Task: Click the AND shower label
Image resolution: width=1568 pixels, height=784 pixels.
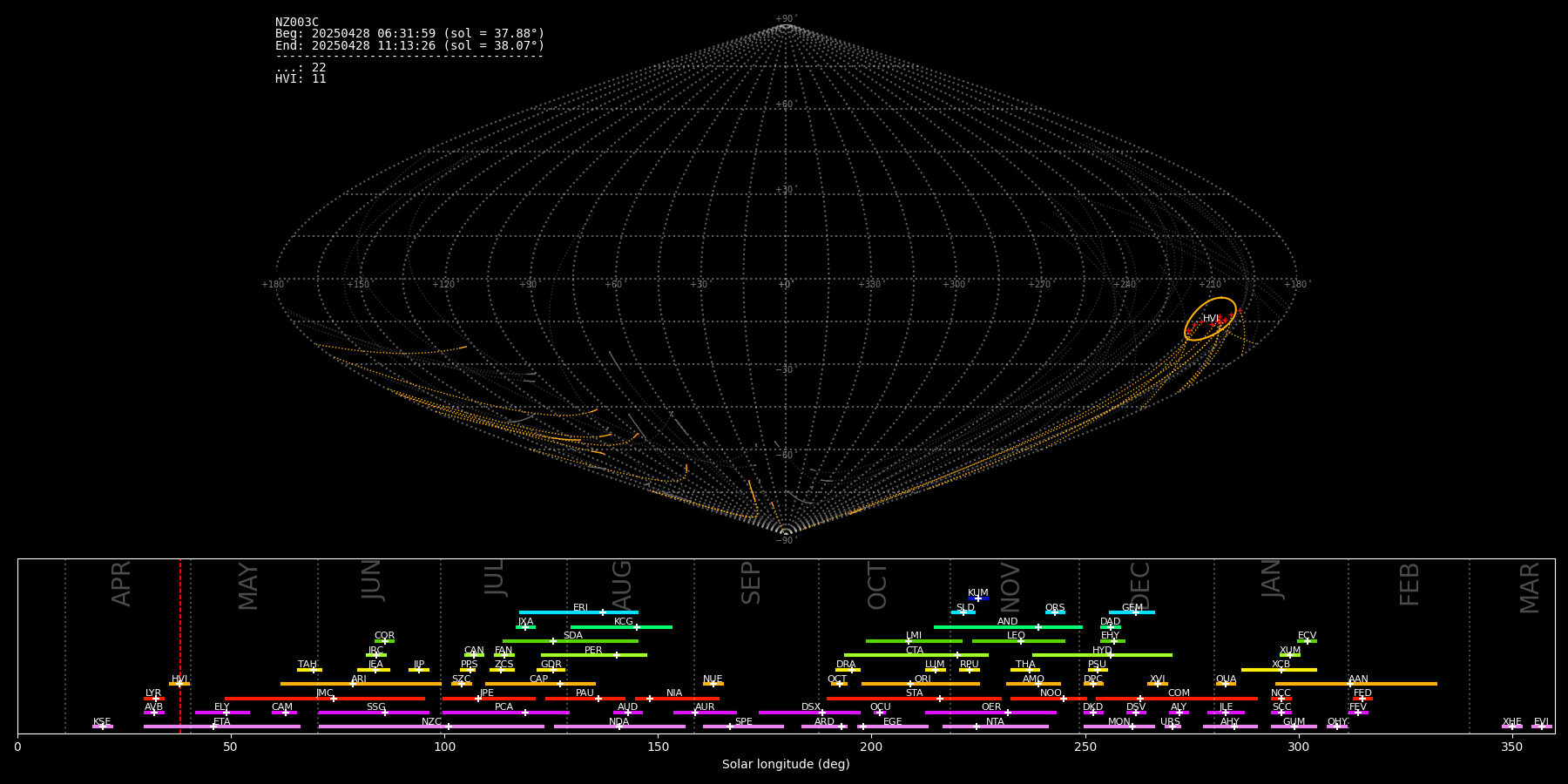Action: [x=1007, y=622]
